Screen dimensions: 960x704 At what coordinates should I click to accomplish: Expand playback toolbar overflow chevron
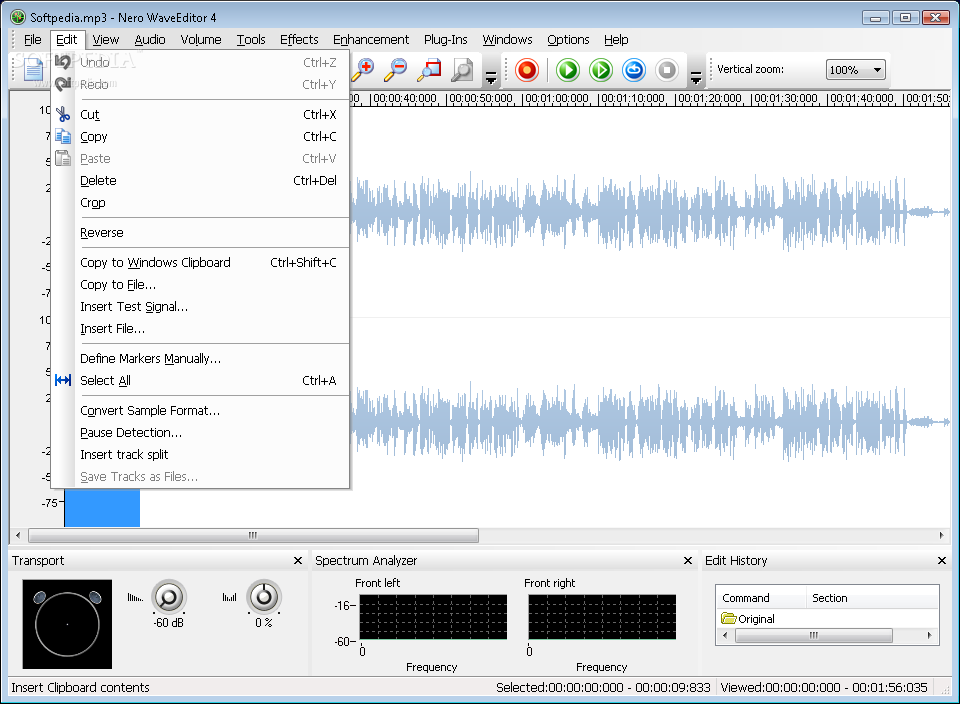[x=696, y=78]
